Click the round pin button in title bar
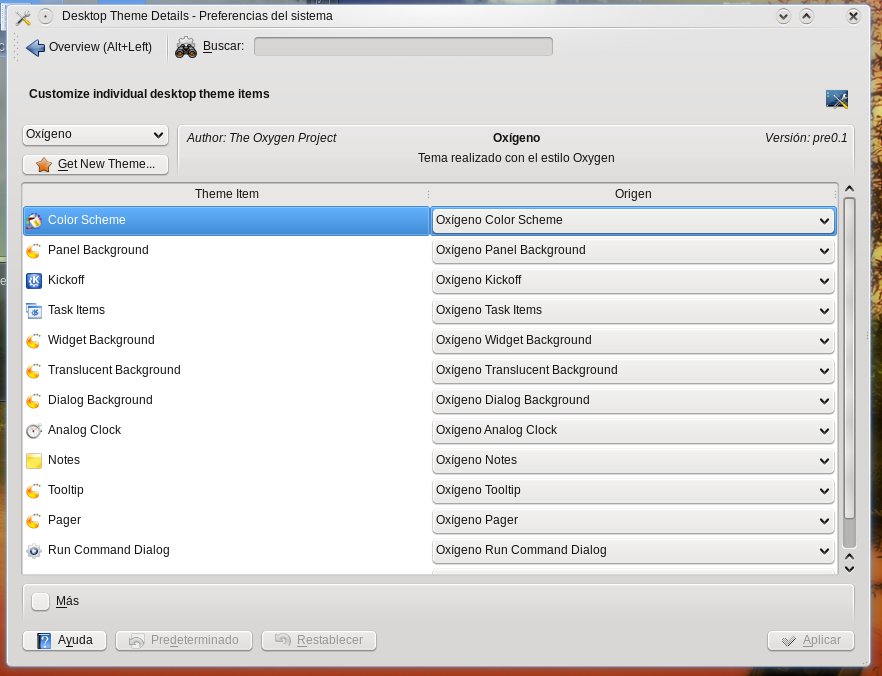882x676 pixels. click(x=46, y=17)
